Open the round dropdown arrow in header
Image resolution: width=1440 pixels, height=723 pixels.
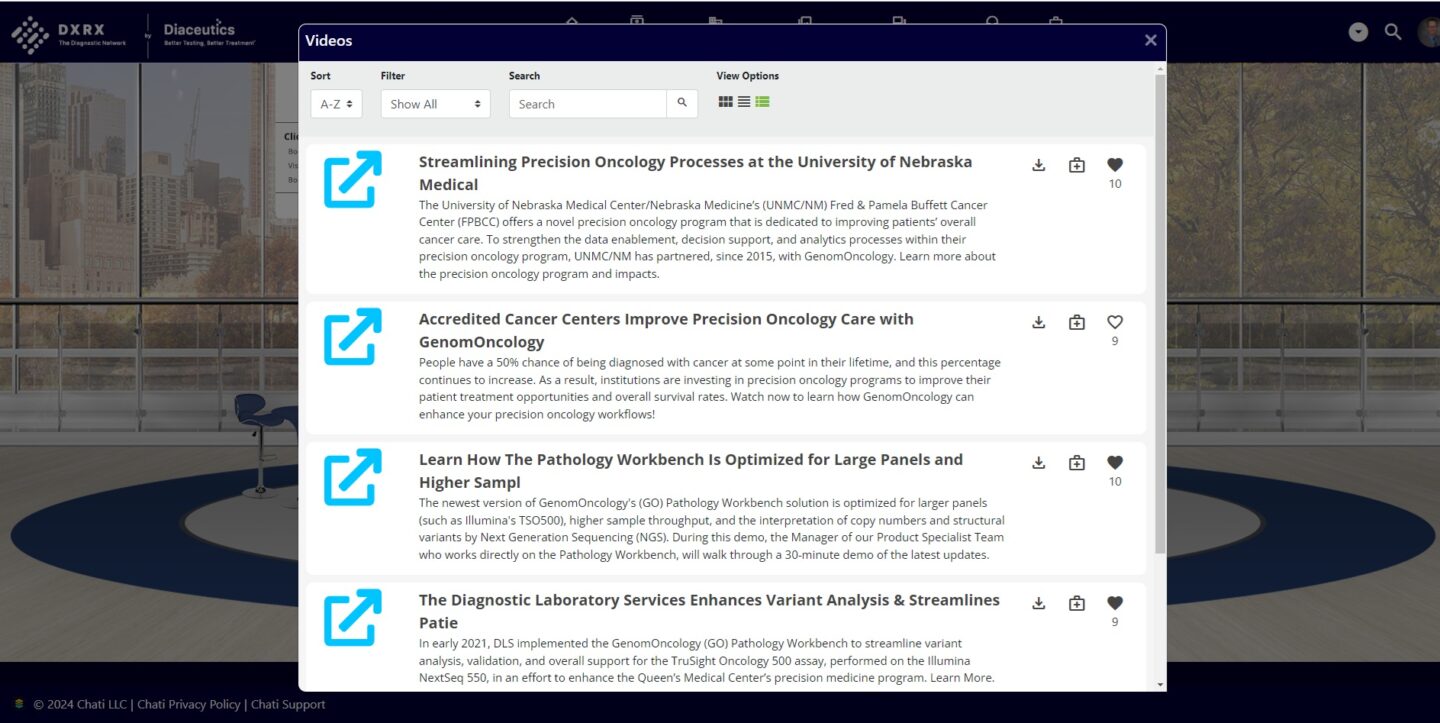1358,32
